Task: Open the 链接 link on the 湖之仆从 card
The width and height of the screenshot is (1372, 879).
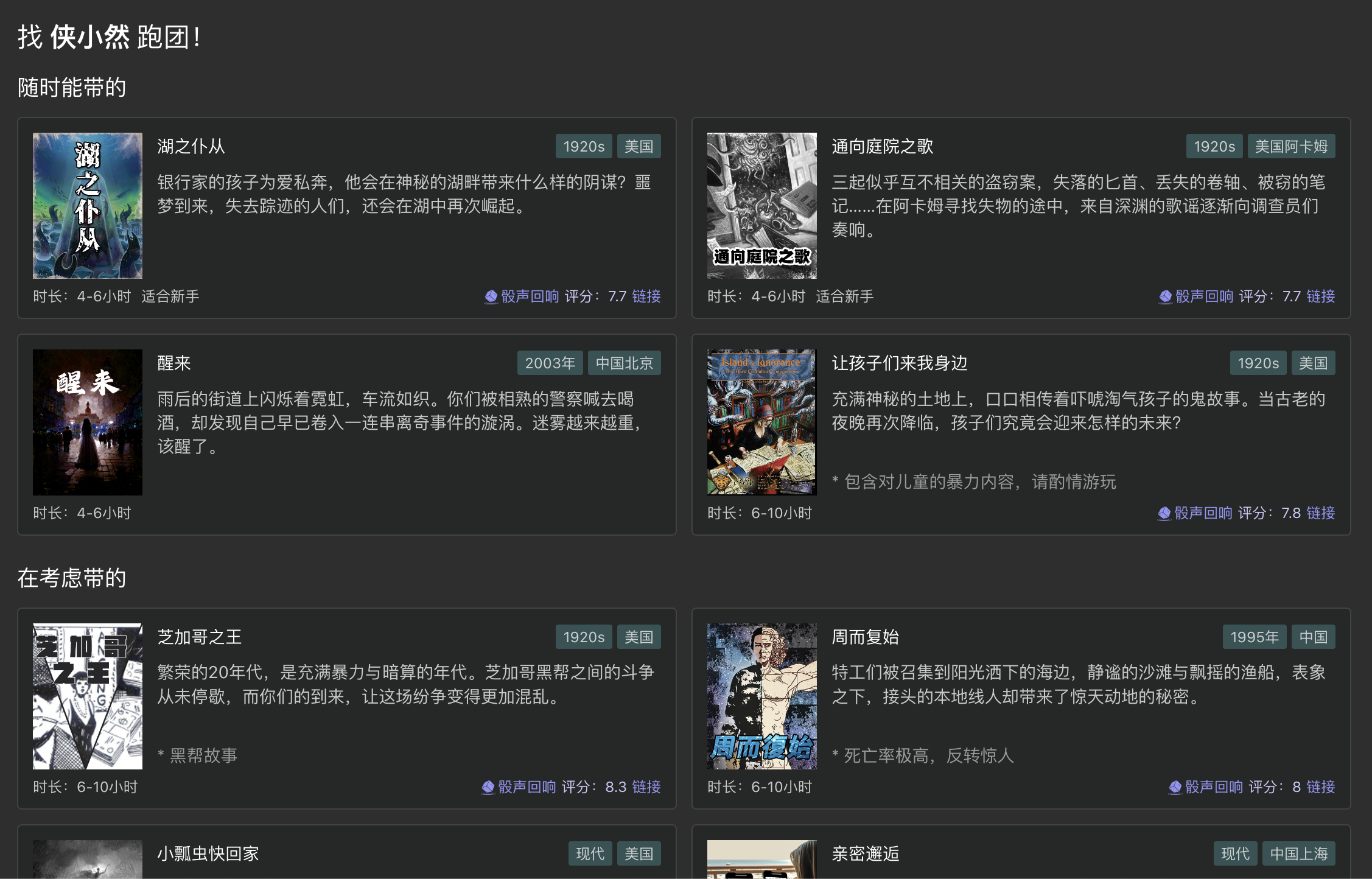Action: point(648,296)
